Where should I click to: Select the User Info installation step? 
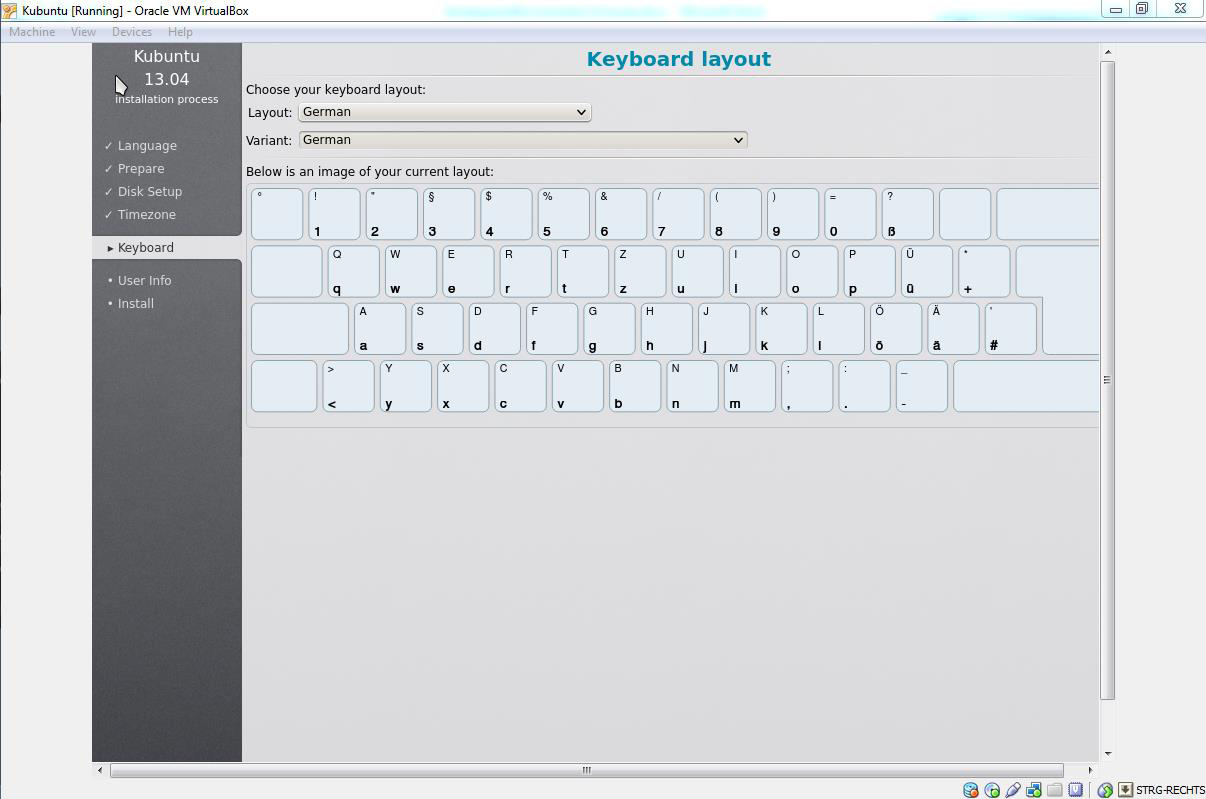click(x=144, y=281)
